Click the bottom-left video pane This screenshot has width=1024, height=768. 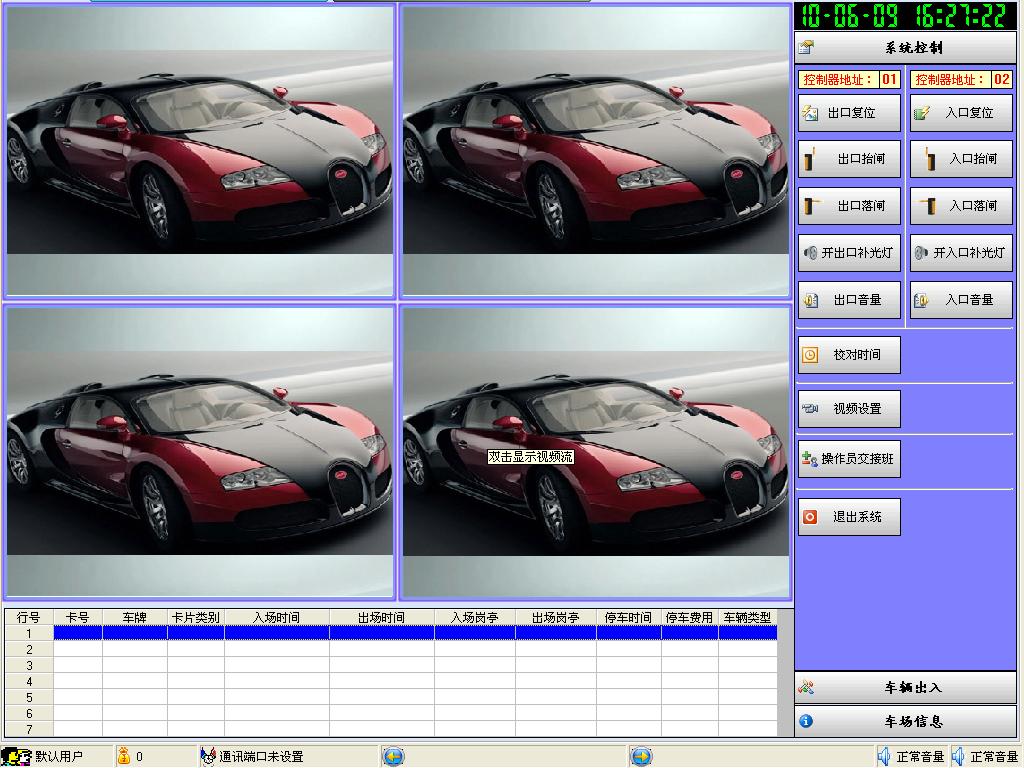point(200,452)
